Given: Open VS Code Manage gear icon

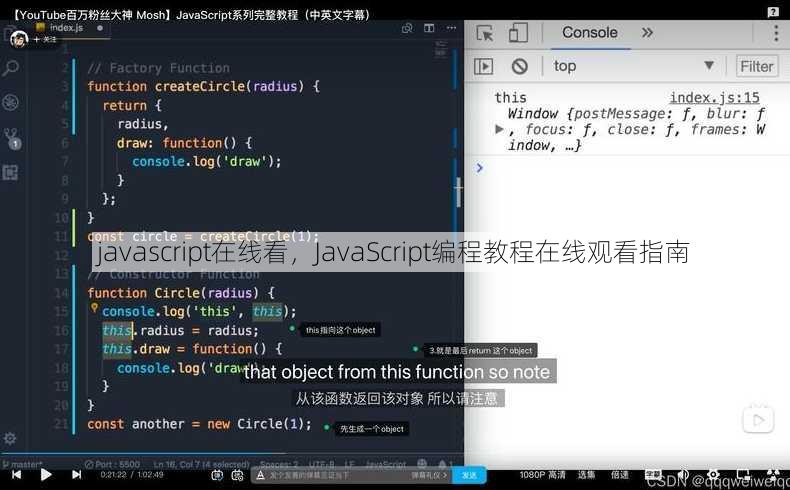Looking at the screenshot, I should [x=10, y=439].
